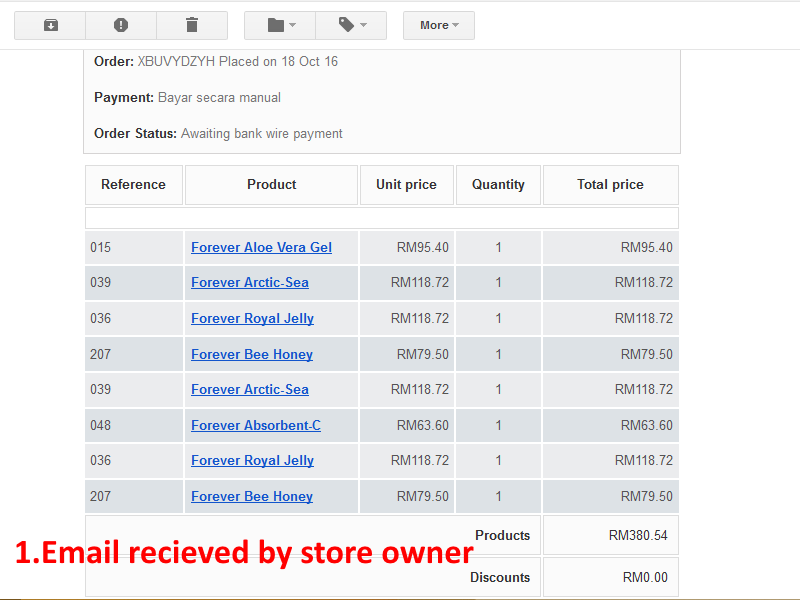
Task: Open the second Forever Royal Jelly link
Action: (x=252, y=460)
